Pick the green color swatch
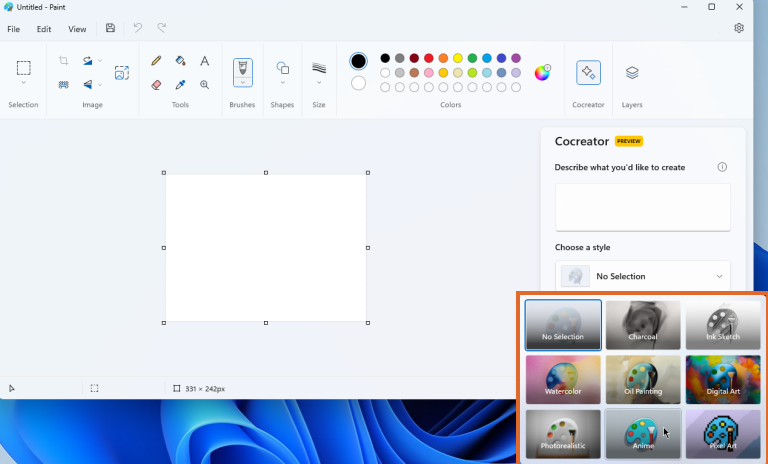The width and height of the screenshot is (768, 464). [472, 58]
